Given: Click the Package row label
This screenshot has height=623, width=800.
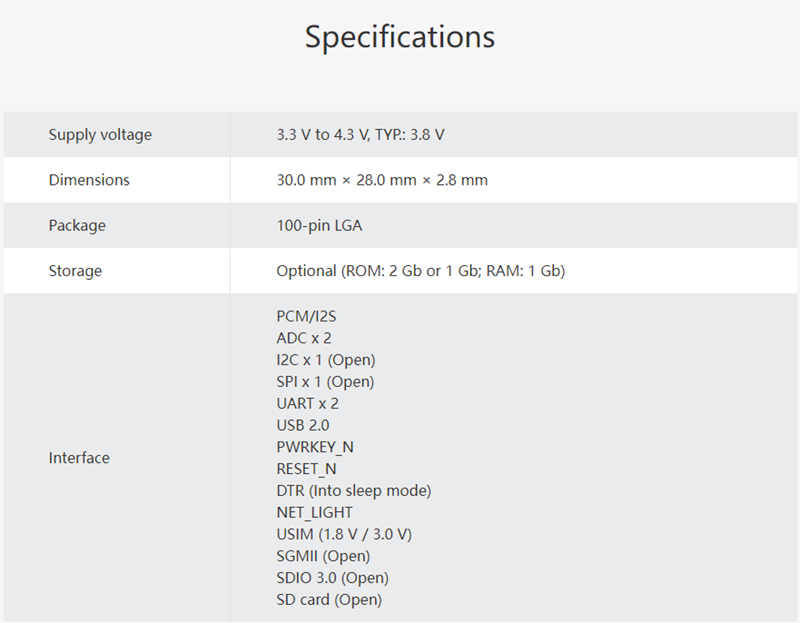Looking at the screenshot, I should 77,226.
